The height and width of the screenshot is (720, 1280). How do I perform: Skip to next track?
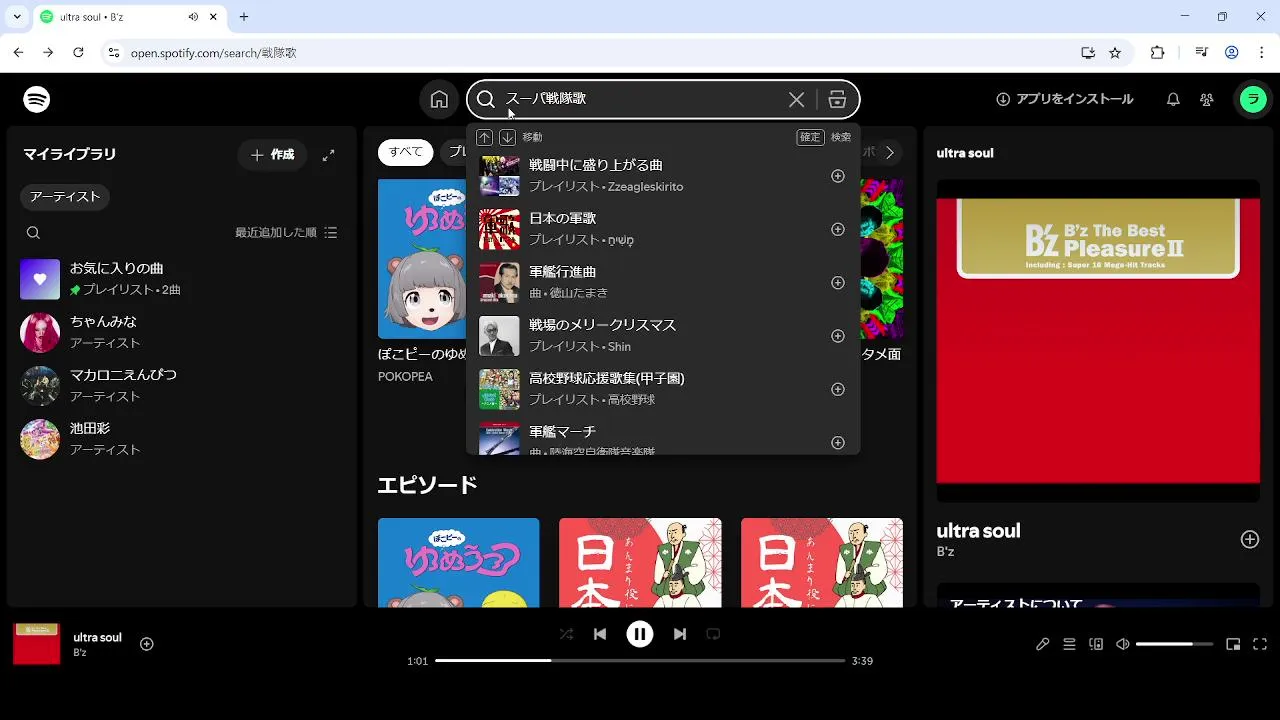pos(680,634)
